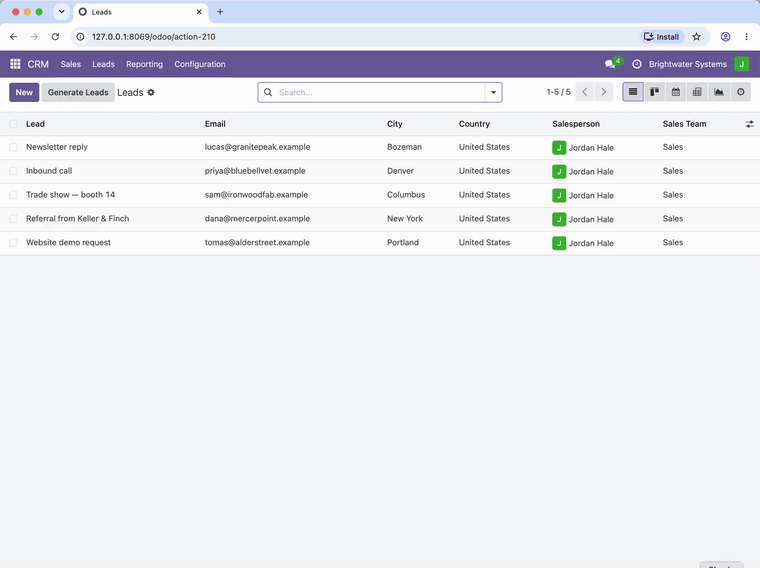Open the conversations messages icon
Viewport: 760px width, 568px height.
pos(610,64)
